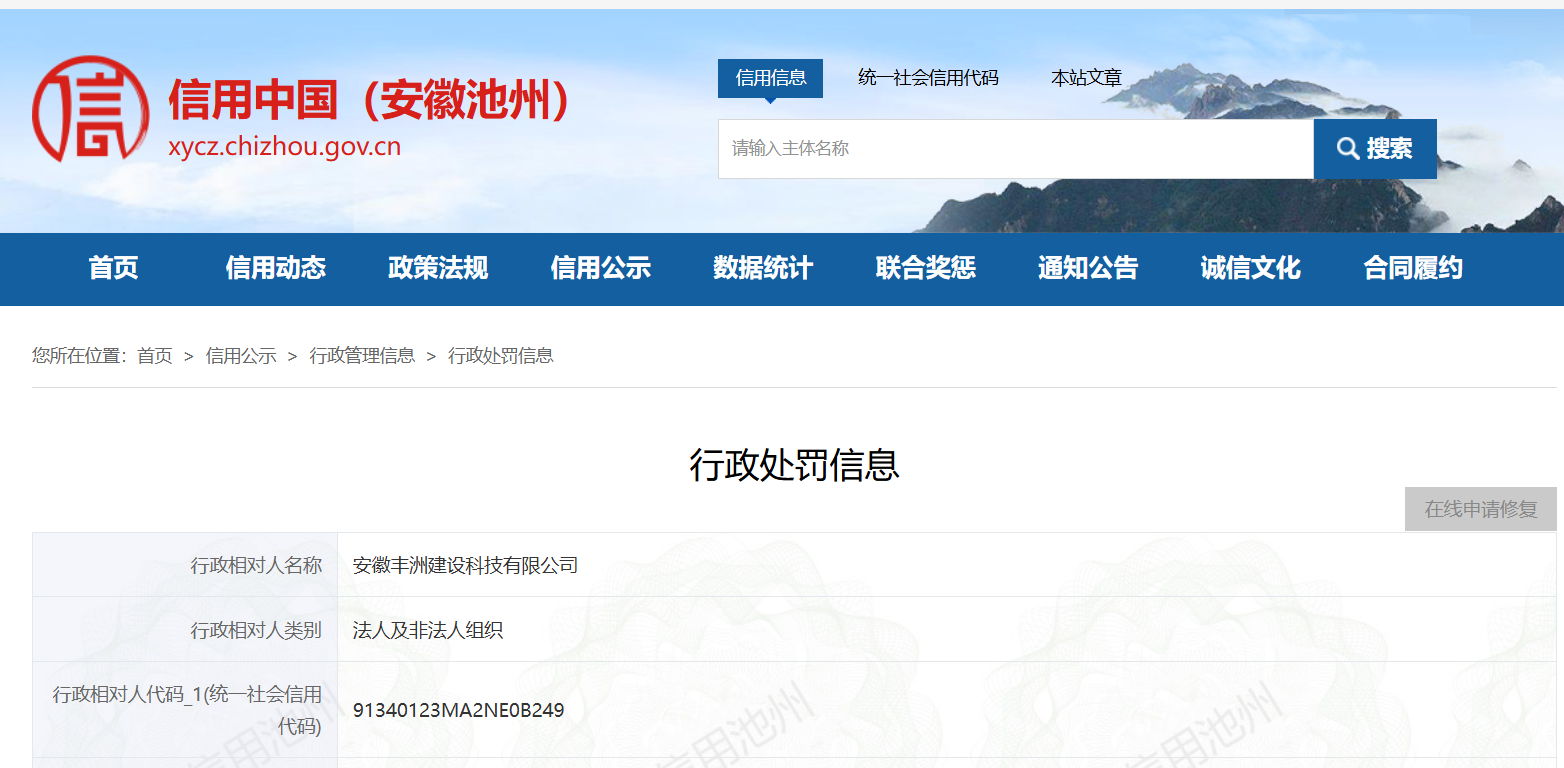Viewport: 1564px width, 768px height.
Task: Open 诚信文化 from the navigation bar
Action: 1250,268
